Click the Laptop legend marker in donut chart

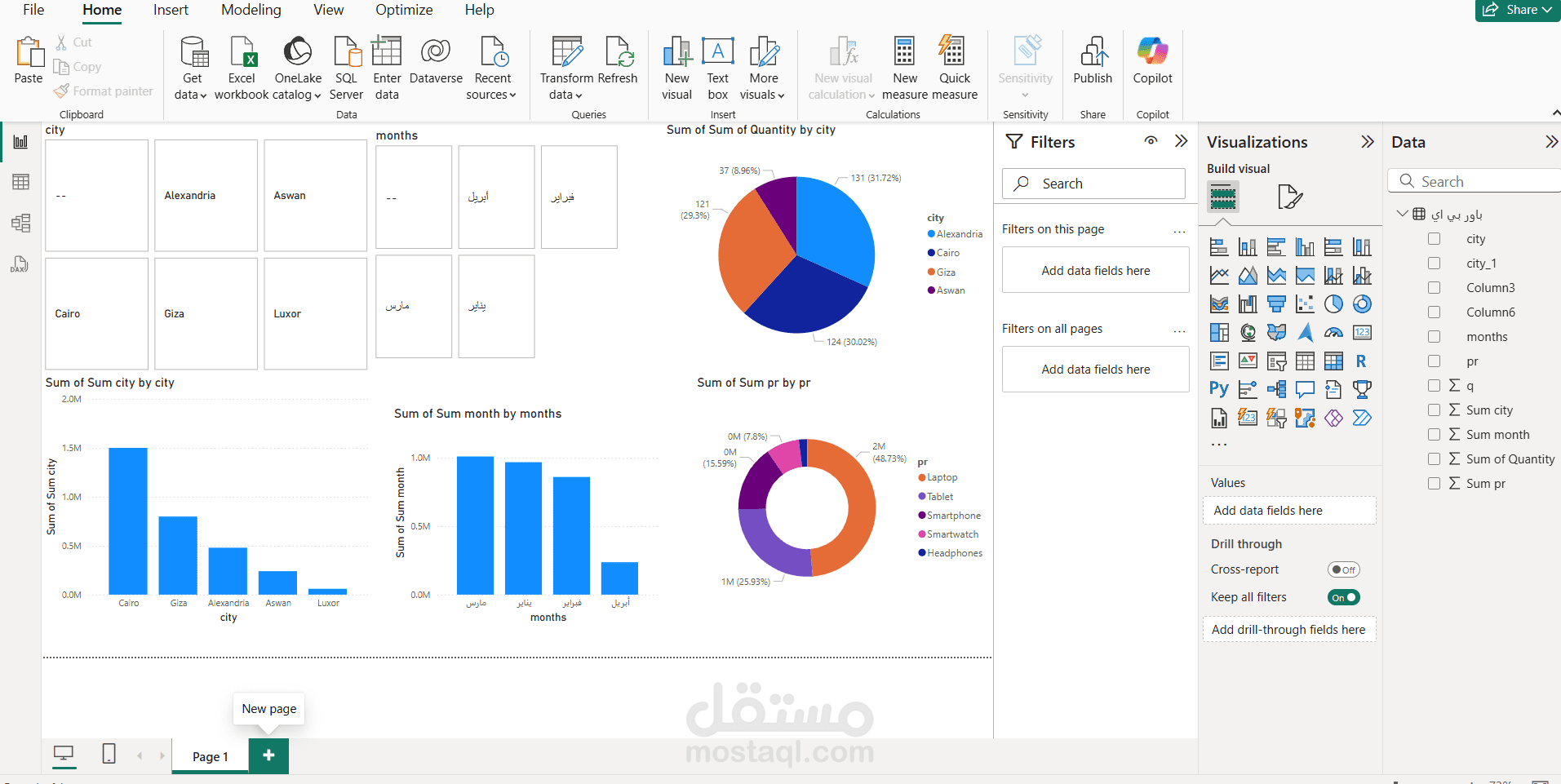click(922, 478)
